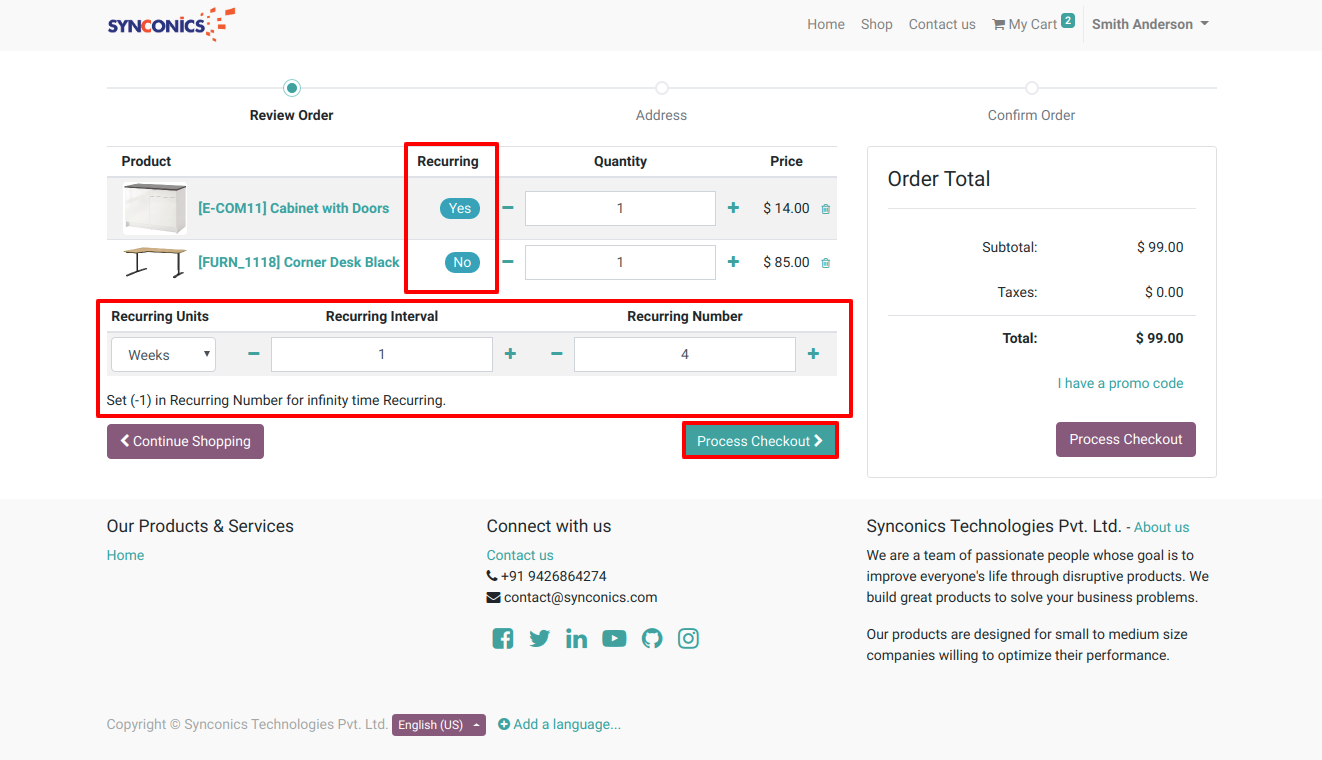Click the Recurring Interval input field
This screenshot has width=1322, height=760.
(381, 354)
